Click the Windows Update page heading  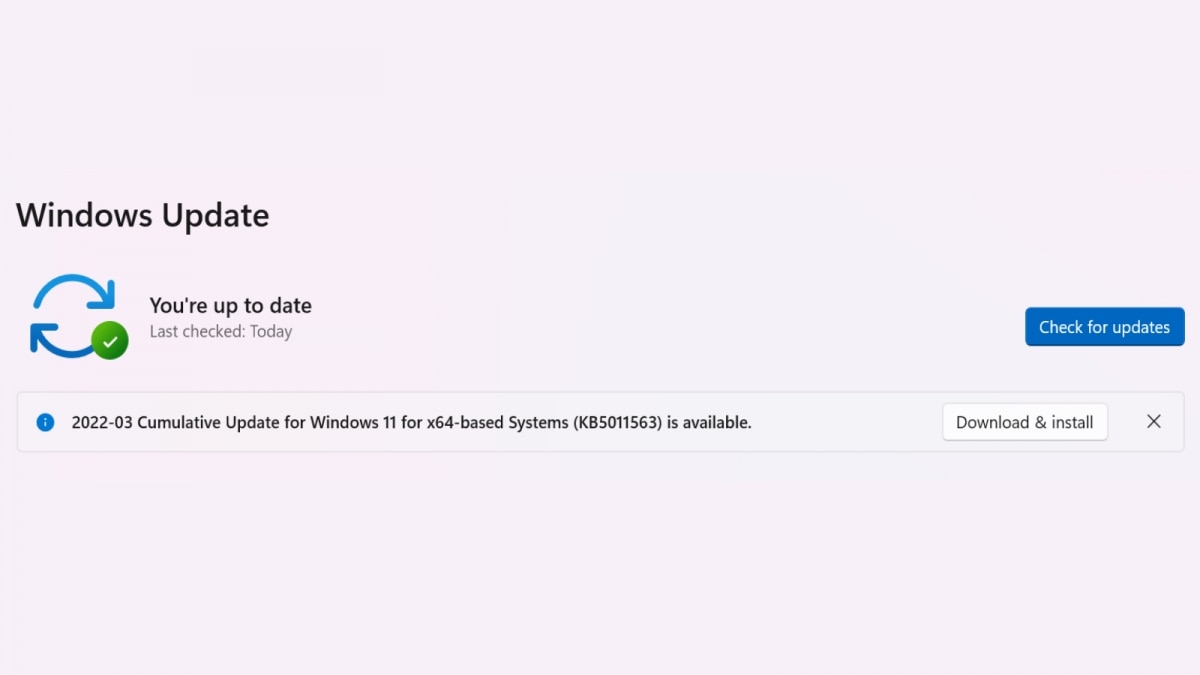[142, 216]
